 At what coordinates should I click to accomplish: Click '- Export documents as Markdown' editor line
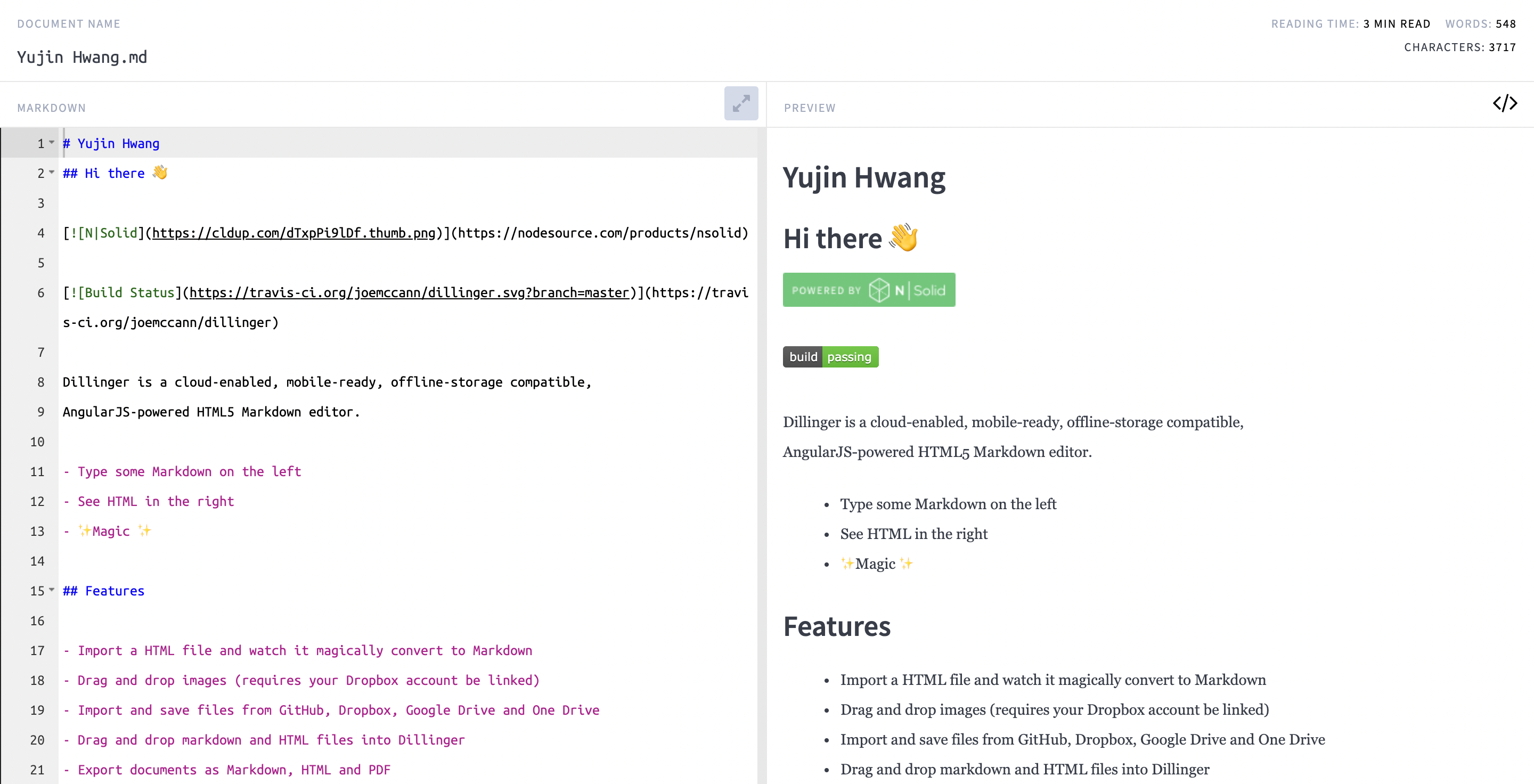pyautogui.click(x=227, y=770)
